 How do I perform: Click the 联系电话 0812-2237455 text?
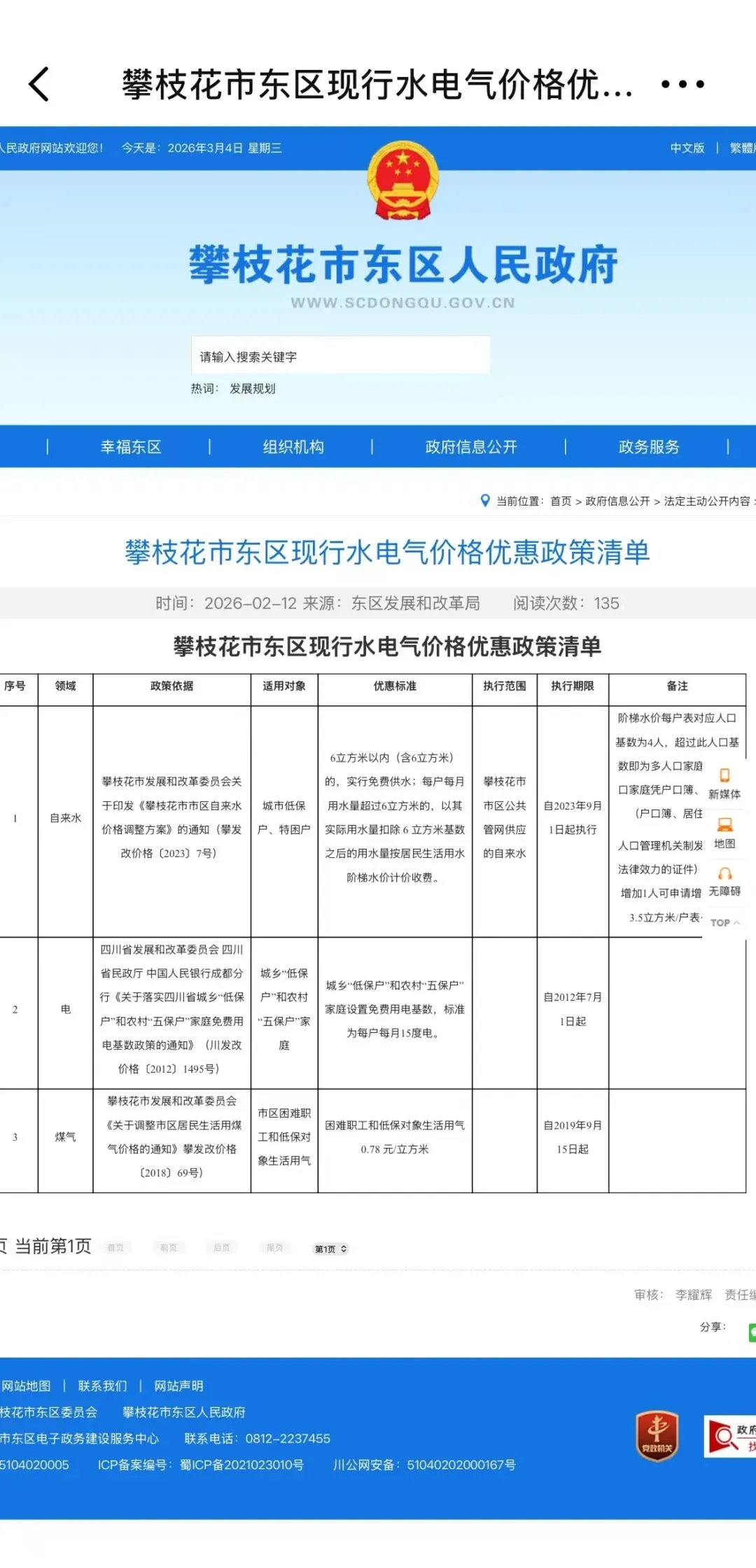point(257,1438)
